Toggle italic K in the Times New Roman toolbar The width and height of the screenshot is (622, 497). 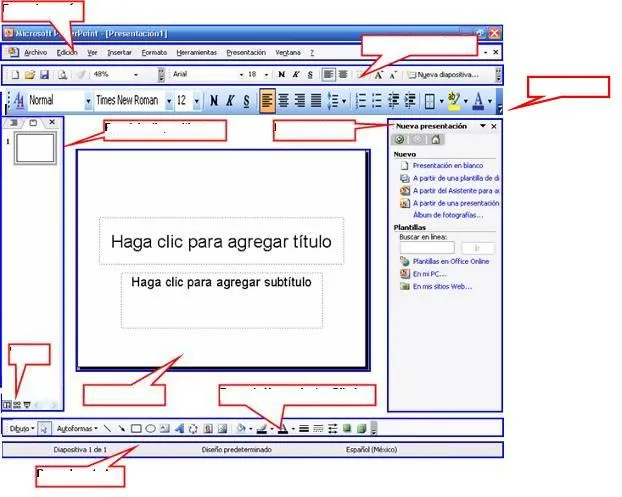230,101
